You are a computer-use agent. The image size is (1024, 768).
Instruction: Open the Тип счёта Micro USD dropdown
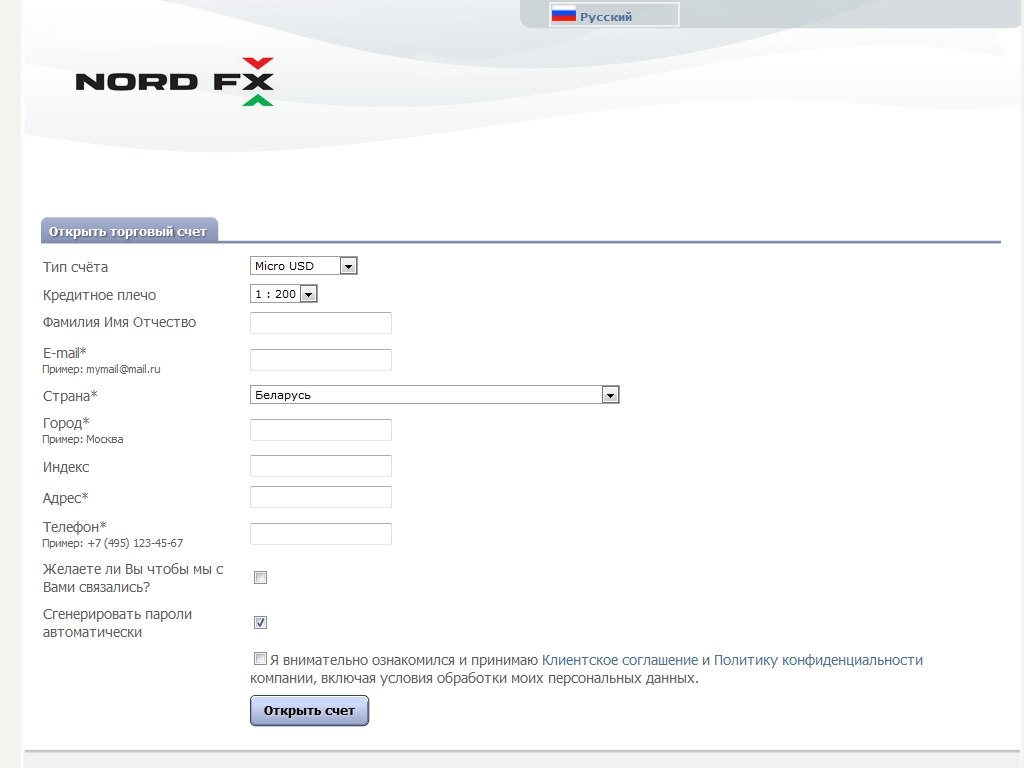pos(303,266)
